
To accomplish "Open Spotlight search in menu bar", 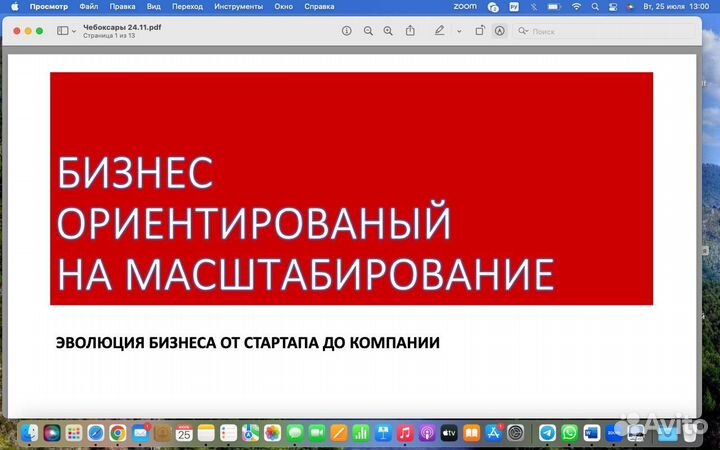I will pos(595,6).
